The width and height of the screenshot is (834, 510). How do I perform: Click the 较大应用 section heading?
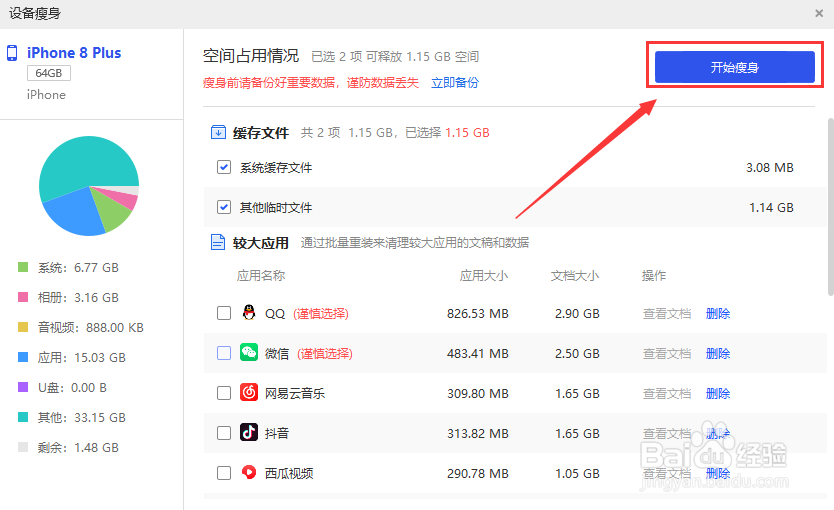[261, 243]
